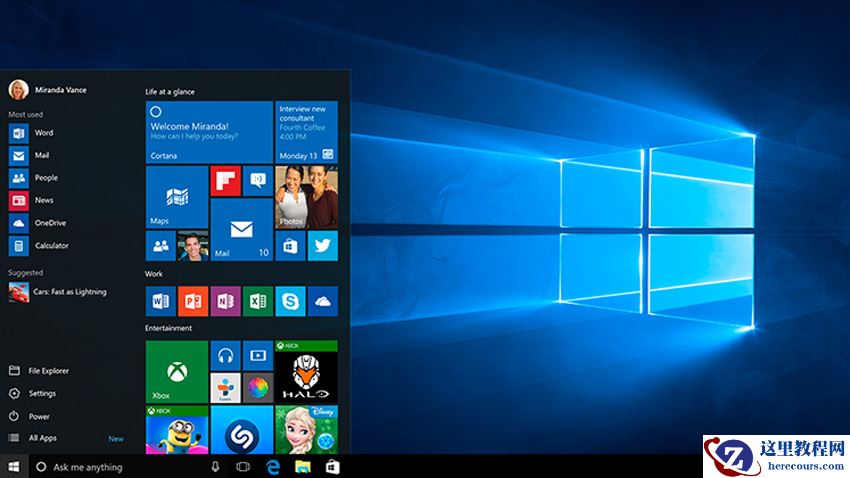Image resolution: width=850 pixels, height=478 pixels.
Task: Open the Flipboard tile
Action: coord(226,181)
